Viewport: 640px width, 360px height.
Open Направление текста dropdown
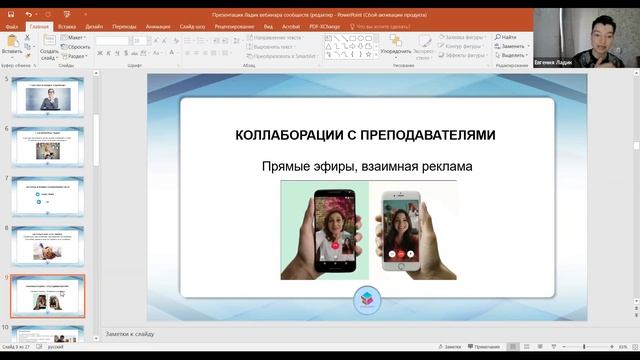pos(275,38)
